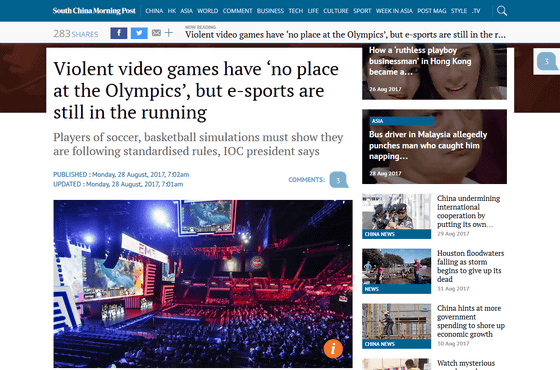Open more share options plus icon
The image size is (560, 370).
169,33
